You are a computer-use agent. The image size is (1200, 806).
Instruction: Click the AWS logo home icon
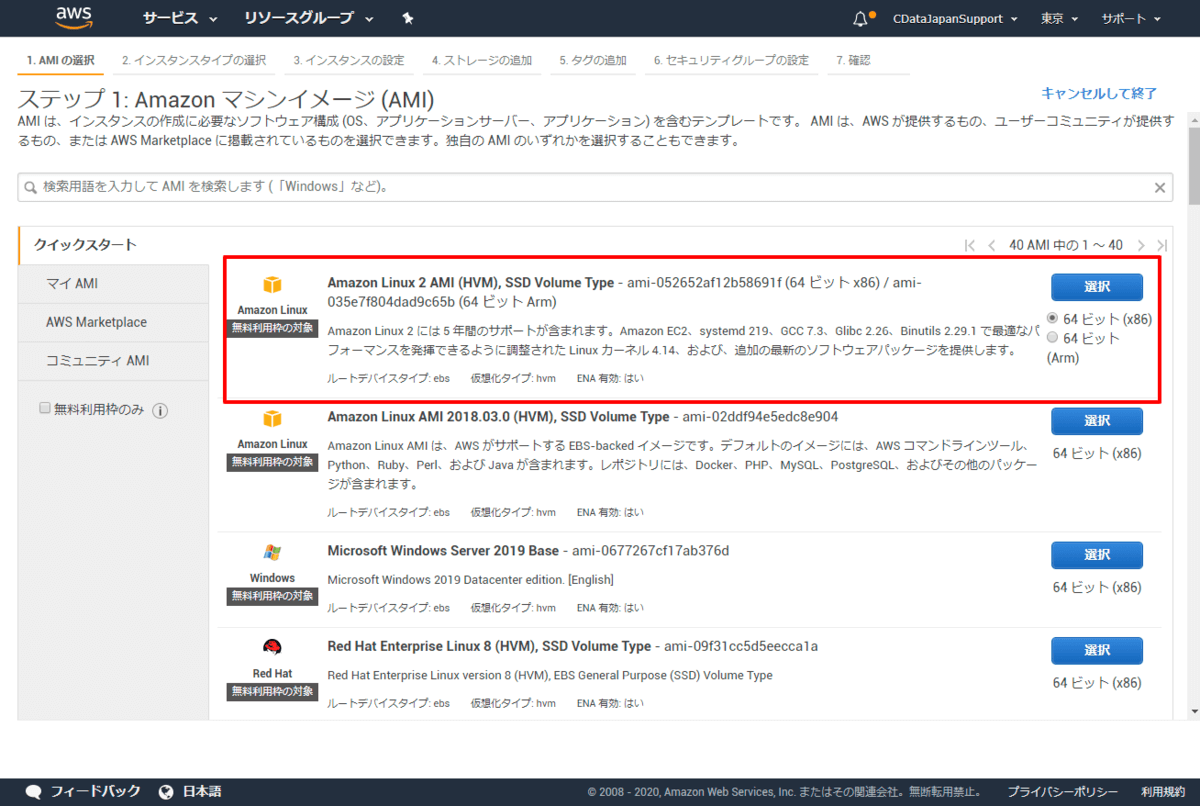(x=74, y=18)
